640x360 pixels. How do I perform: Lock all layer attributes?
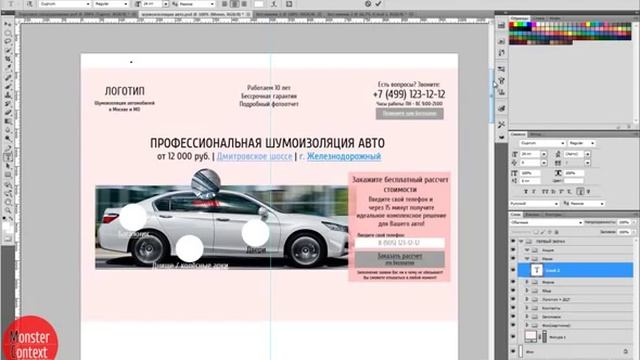tap(556, 232)
